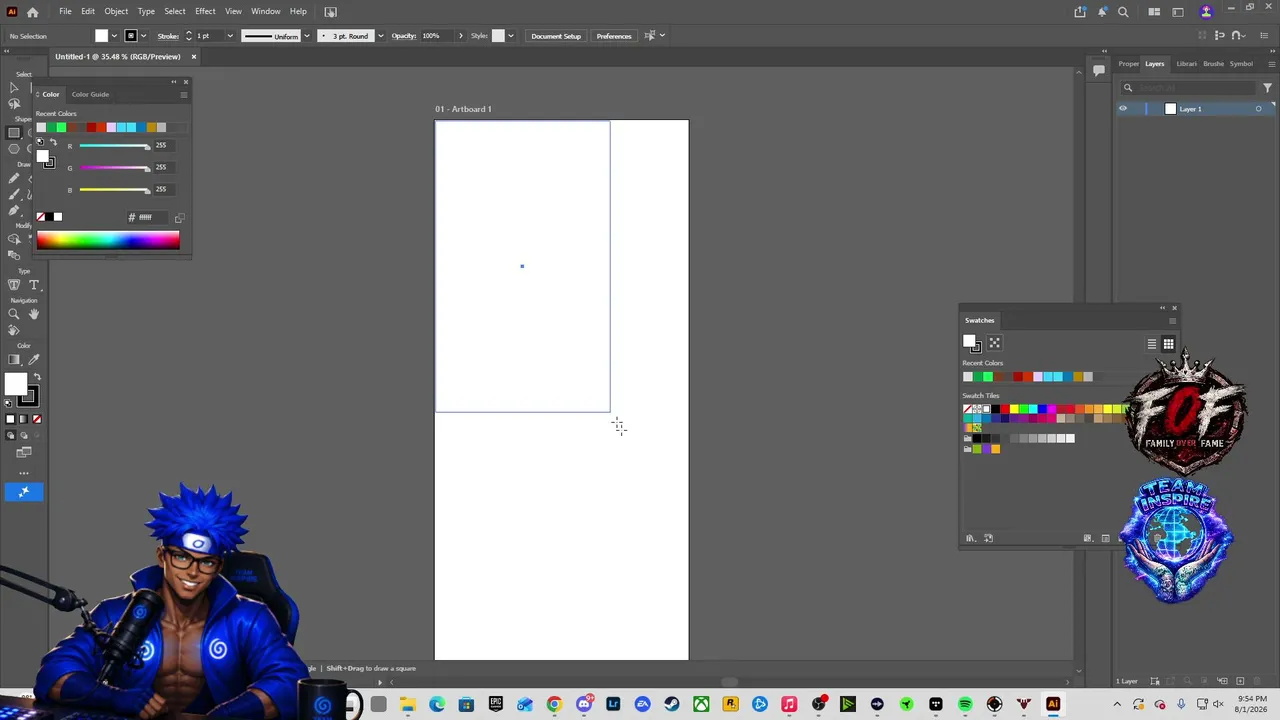This screenshot has height=720, width=1280.
Task: Select the Paintbrush tool
Action: tap(14, 194)
